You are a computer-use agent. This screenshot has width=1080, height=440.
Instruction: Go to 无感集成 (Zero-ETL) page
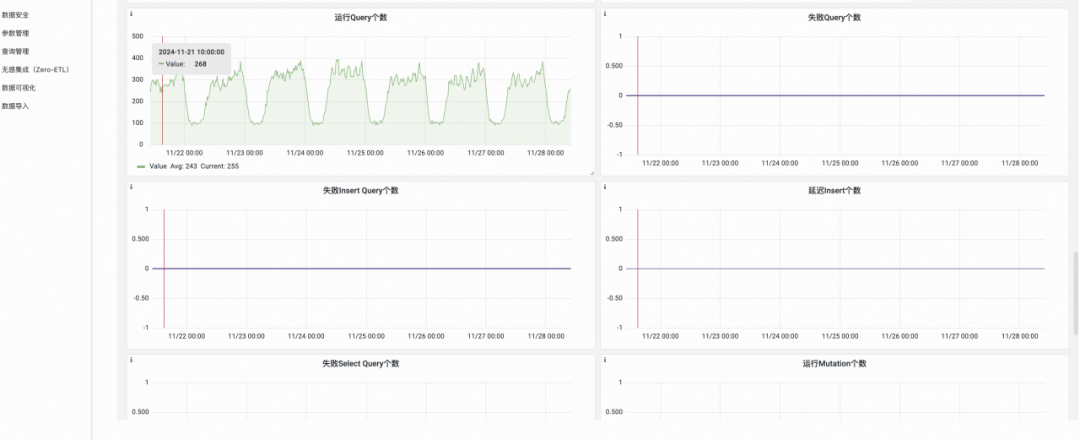point(35,70)
